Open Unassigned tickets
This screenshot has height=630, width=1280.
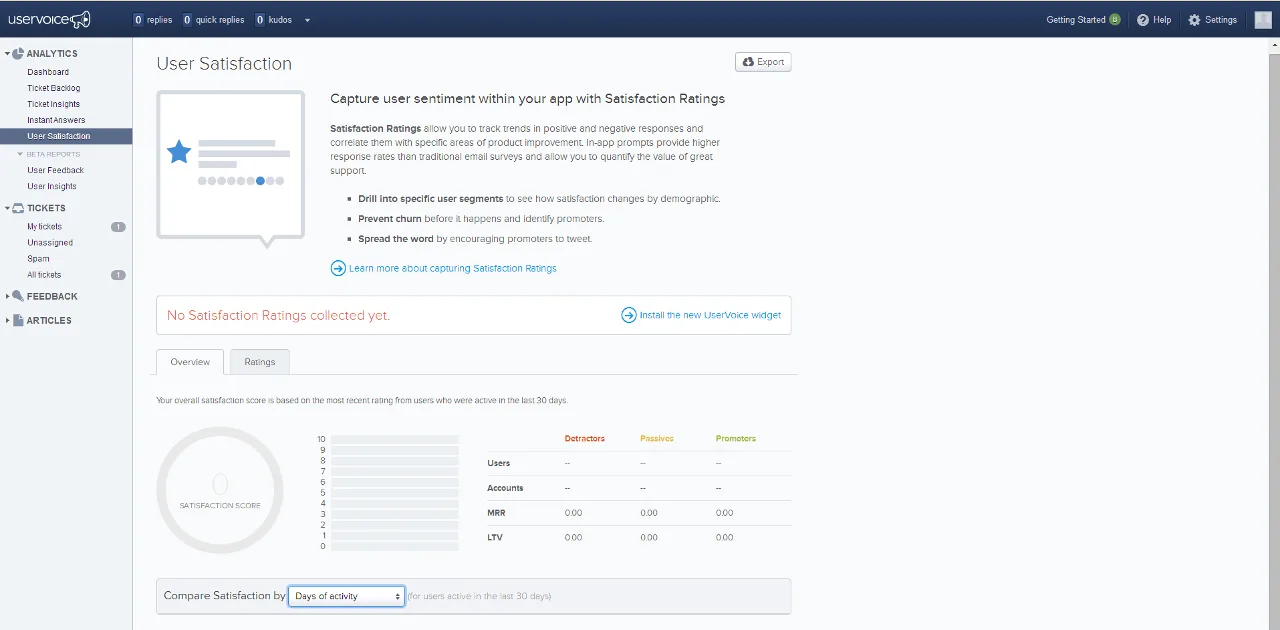pyautogui.click(x=50, y=243)
